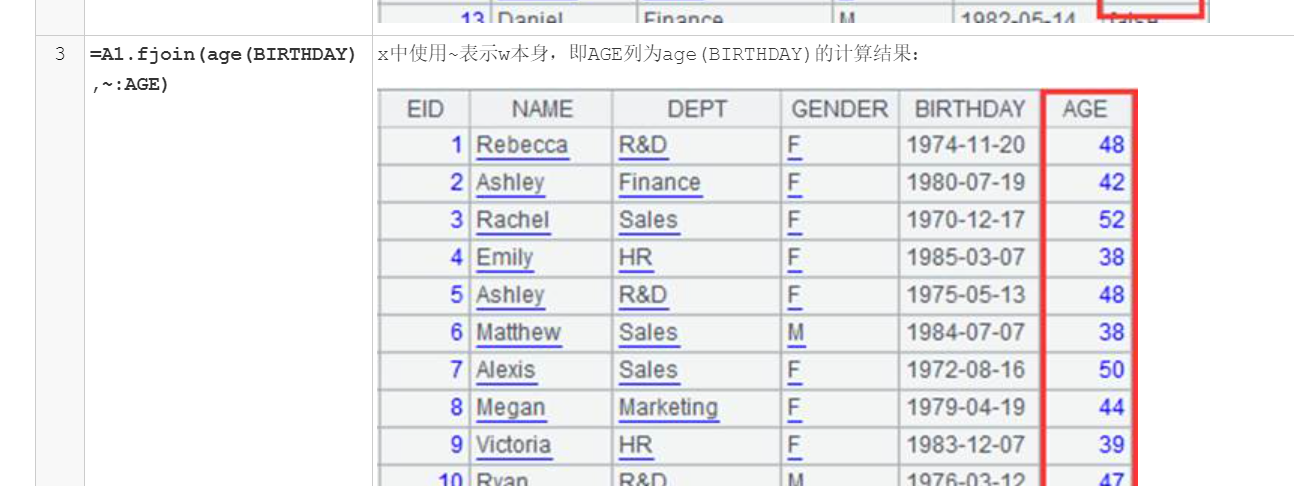This screenshot has height=486, width=1294.
Task: Select the birthday cell 1985-03-07
Action: 965,257
